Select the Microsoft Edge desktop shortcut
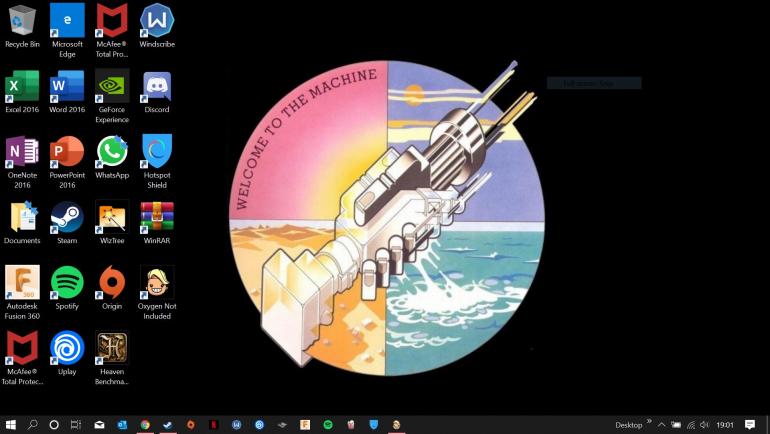 click(67, 31)
